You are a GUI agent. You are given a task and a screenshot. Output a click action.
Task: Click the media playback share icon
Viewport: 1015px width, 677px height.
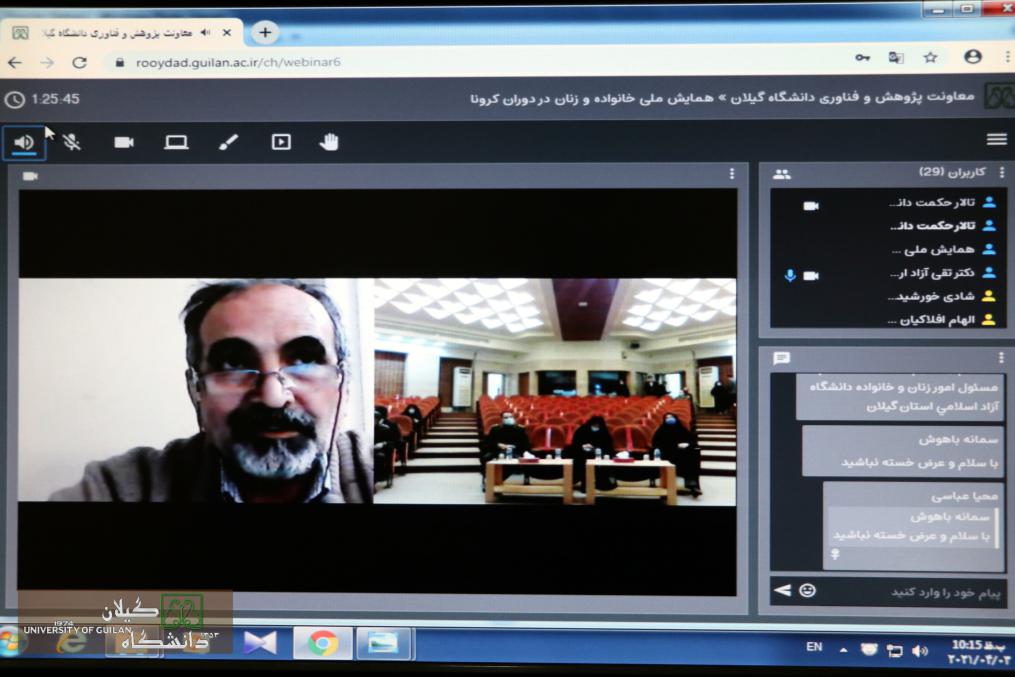[x=281, y=142]
